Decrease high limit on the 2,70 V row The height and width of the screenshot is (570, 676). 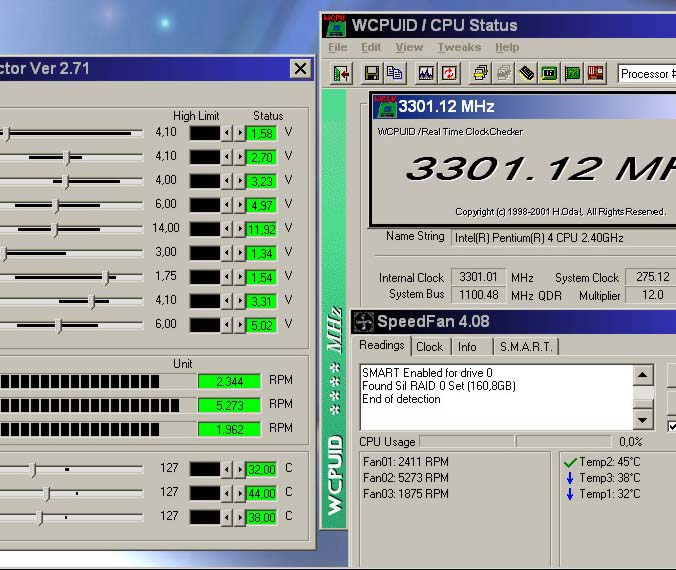pos(227,157)
